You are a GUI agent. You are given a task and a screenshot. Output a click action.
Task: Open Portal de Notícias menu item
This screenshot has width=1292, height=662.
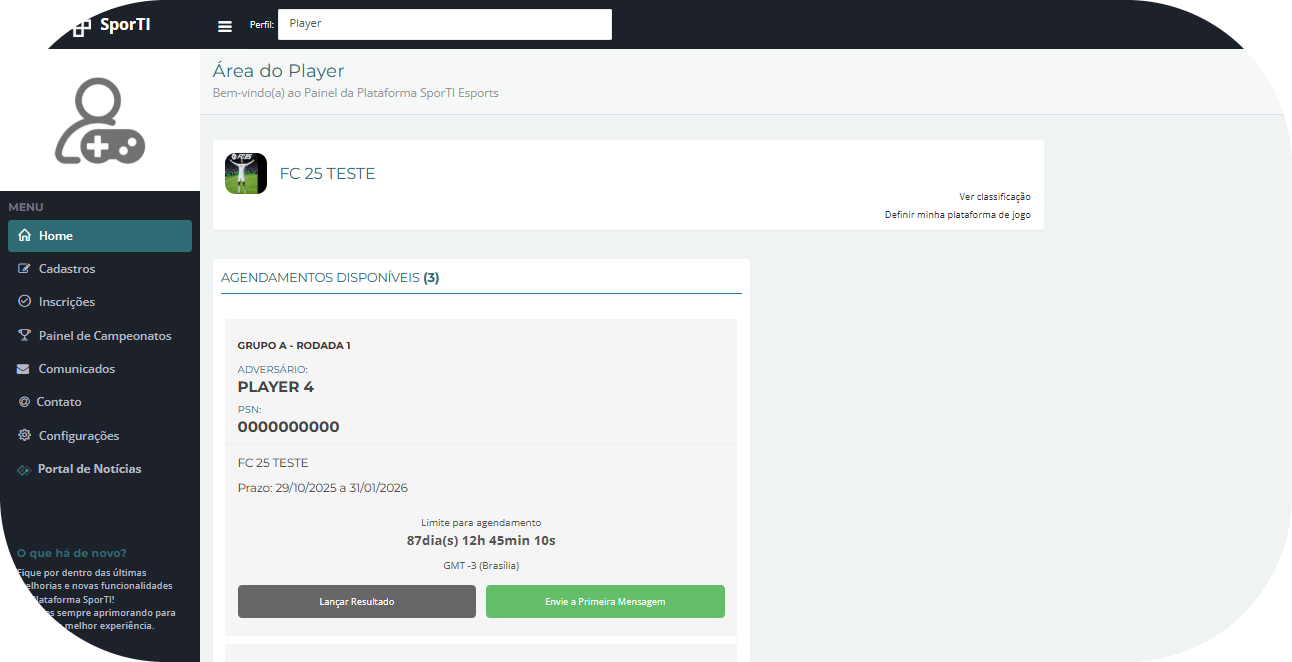89,469
